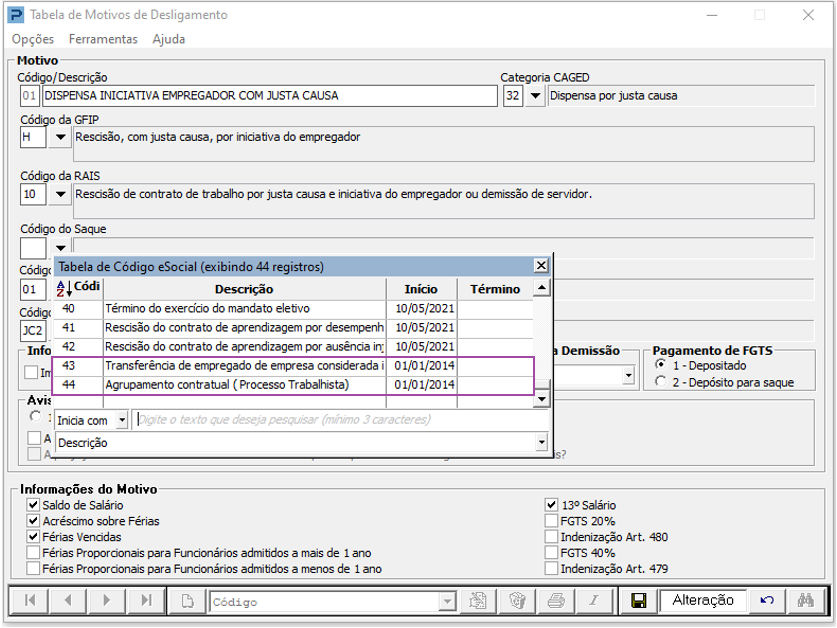
Task: Open the Descrição search field dropdown
Action: point(541,442)
